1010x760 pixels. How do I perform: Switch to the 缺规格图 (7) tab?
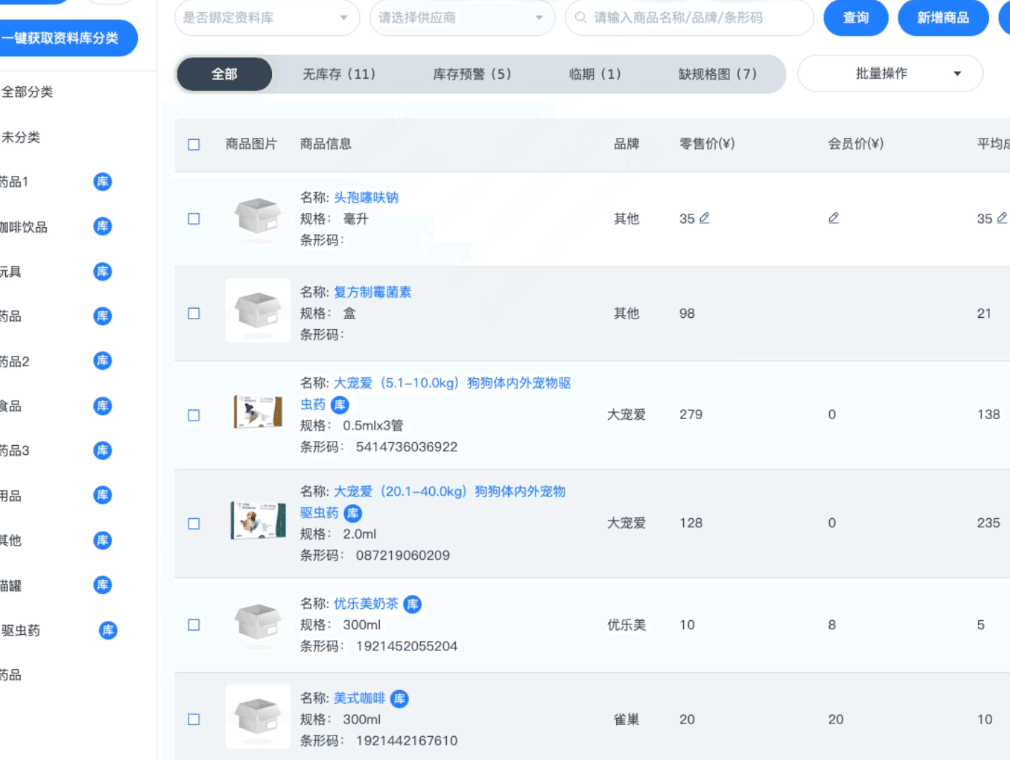(718, 74)
